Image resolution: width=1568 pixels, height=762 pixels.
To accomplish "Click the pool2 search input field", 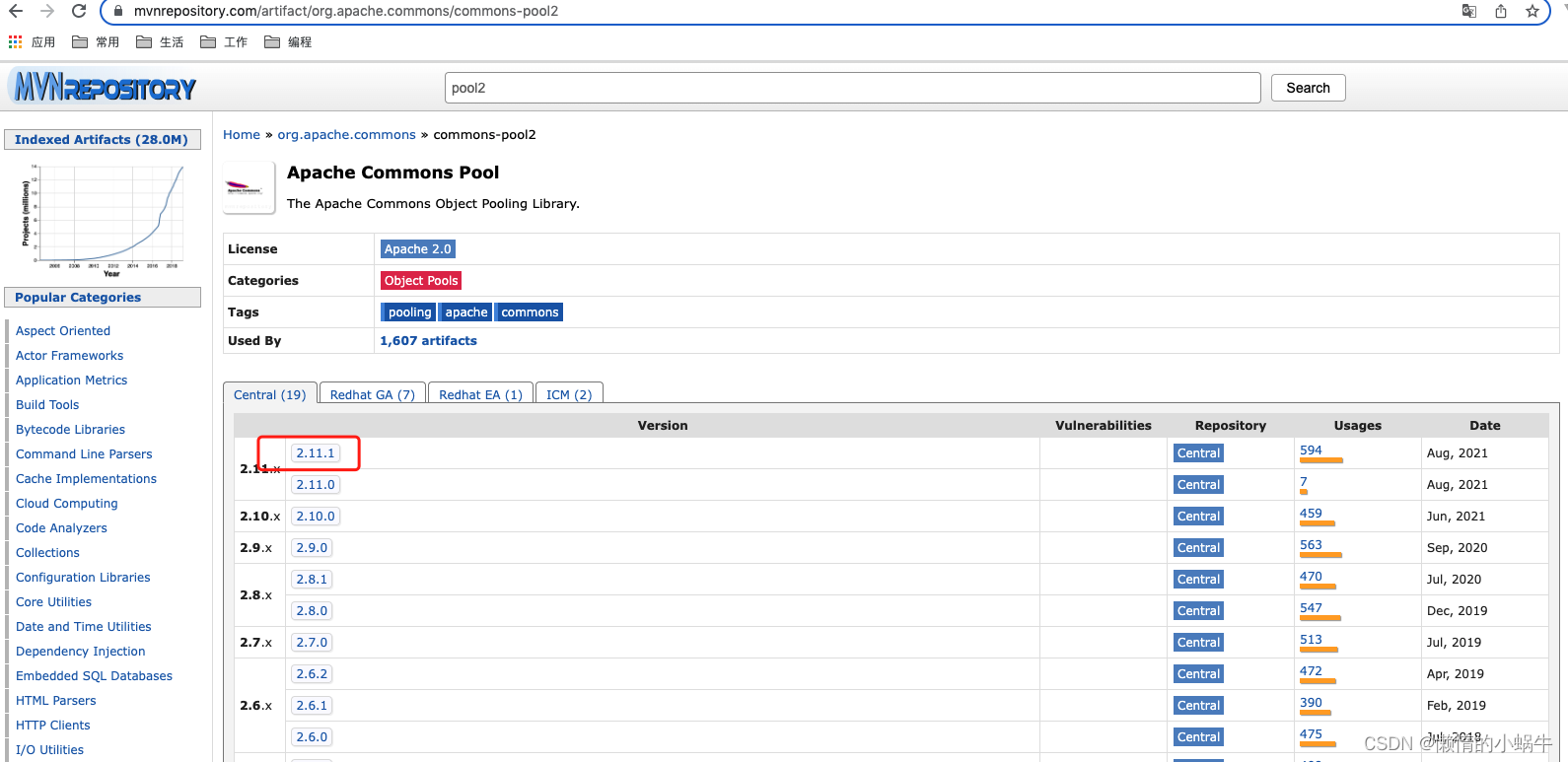I will tap(852, 88).
